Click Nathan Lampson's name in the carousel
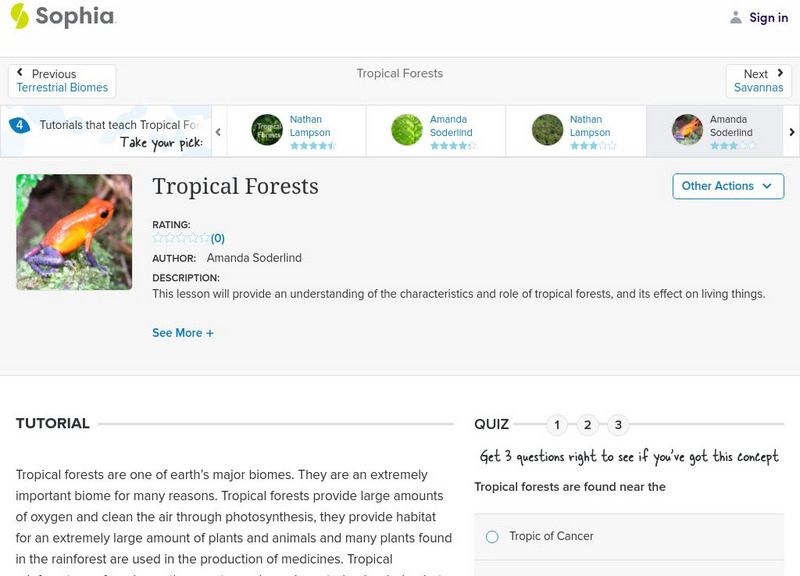This screenshot has height=576, width=800. [x=311, y=125]
